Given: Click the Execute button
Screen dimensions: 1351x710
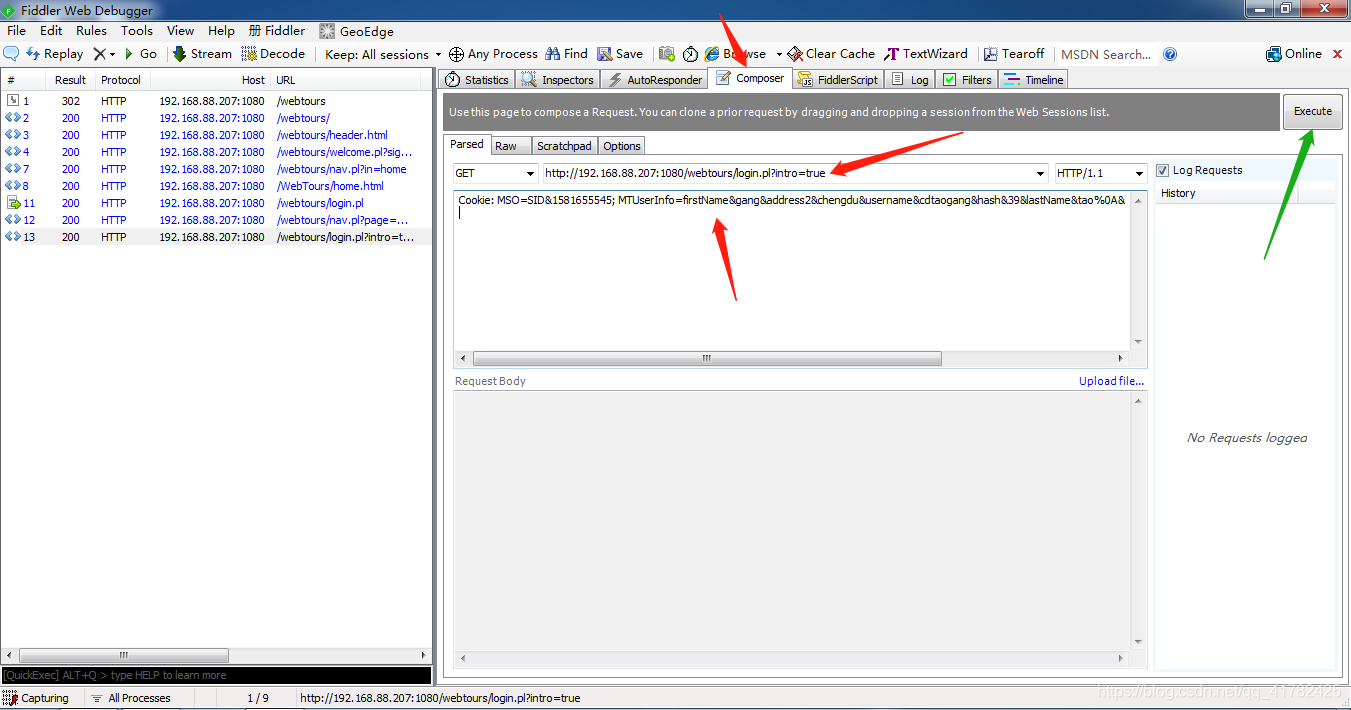Looking at the screenshot, I should click(1313, 112).
